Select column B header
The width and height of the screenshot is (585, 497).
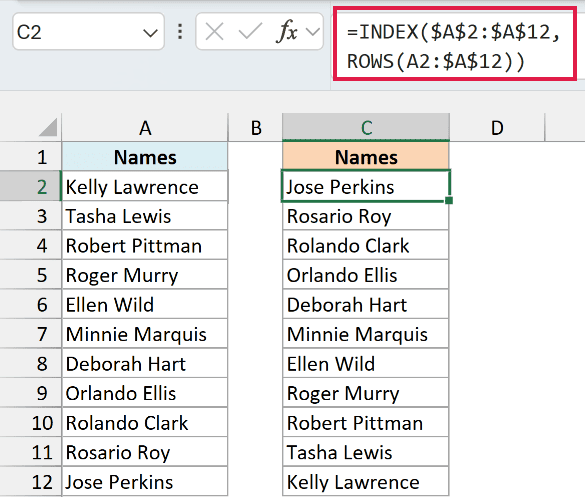tap(256, 128)
